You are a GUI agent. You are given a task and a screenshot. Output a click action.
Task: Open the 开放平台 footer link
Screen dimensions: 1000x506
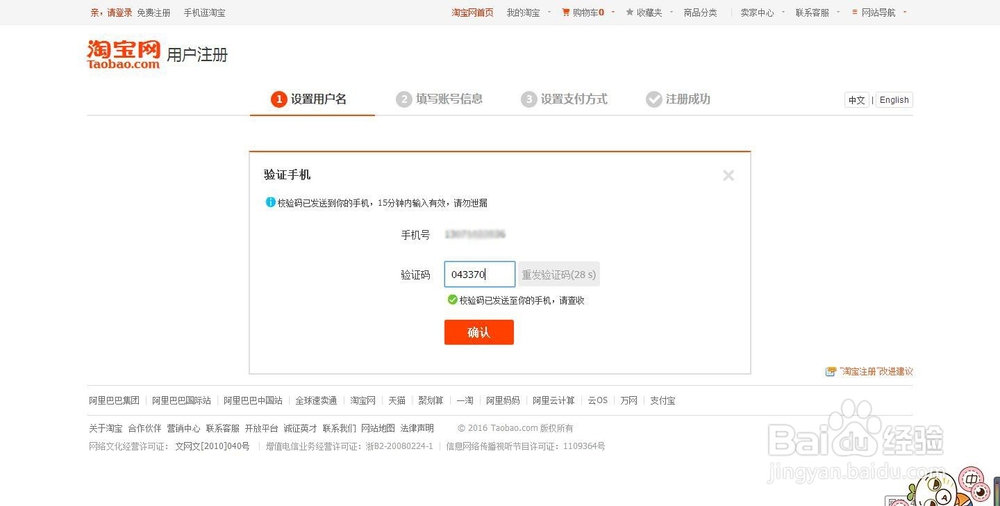[261, 428]
